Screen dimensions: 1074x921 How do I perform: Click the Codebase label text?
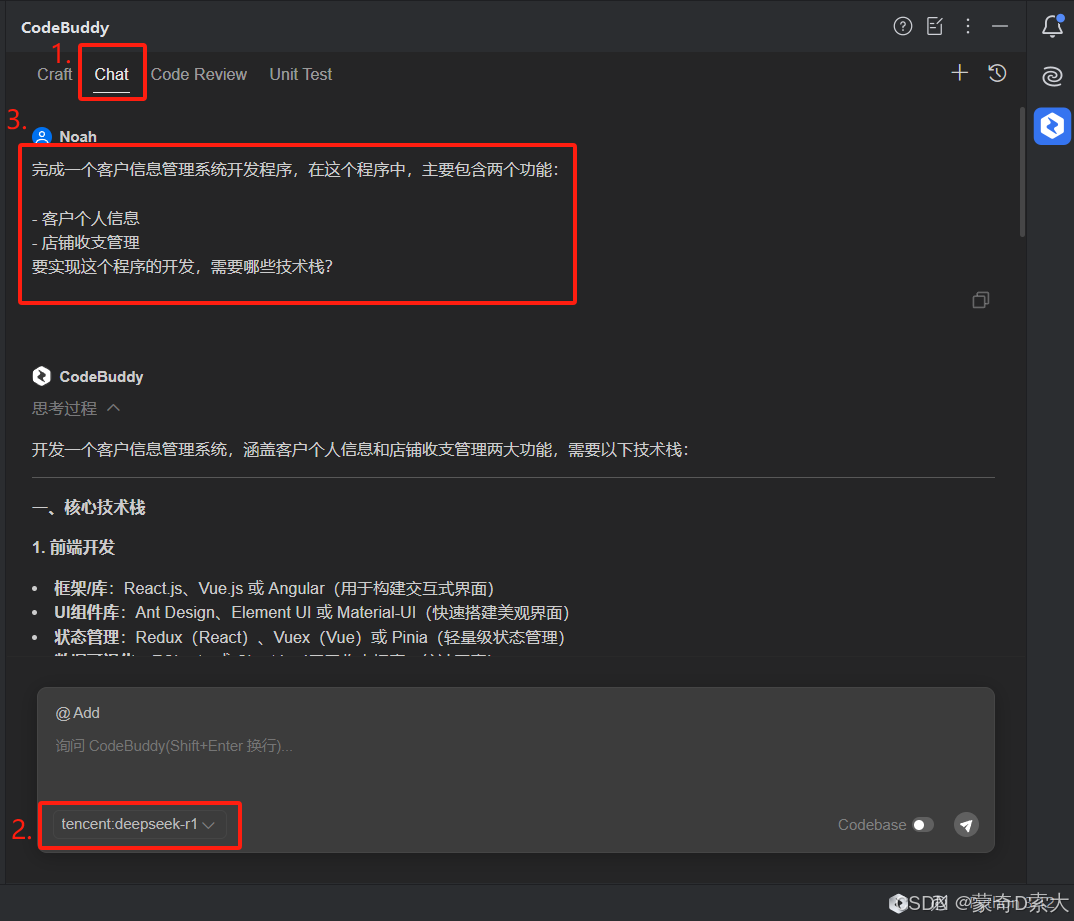[x=872, y=825]
